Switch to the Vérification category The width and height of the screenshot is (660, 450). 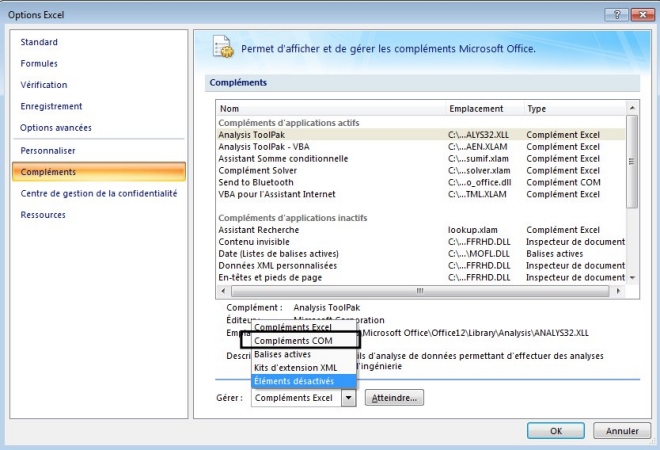click(44, 85)
